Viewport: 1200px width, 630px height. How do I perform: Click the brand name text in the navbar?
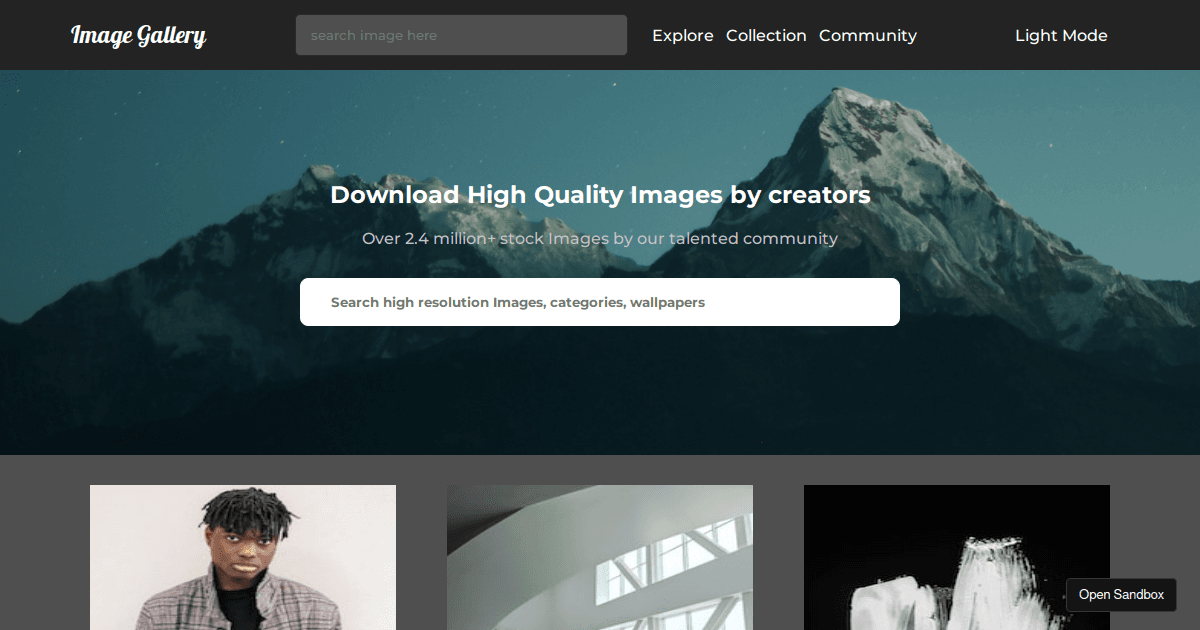coord(138,35)
